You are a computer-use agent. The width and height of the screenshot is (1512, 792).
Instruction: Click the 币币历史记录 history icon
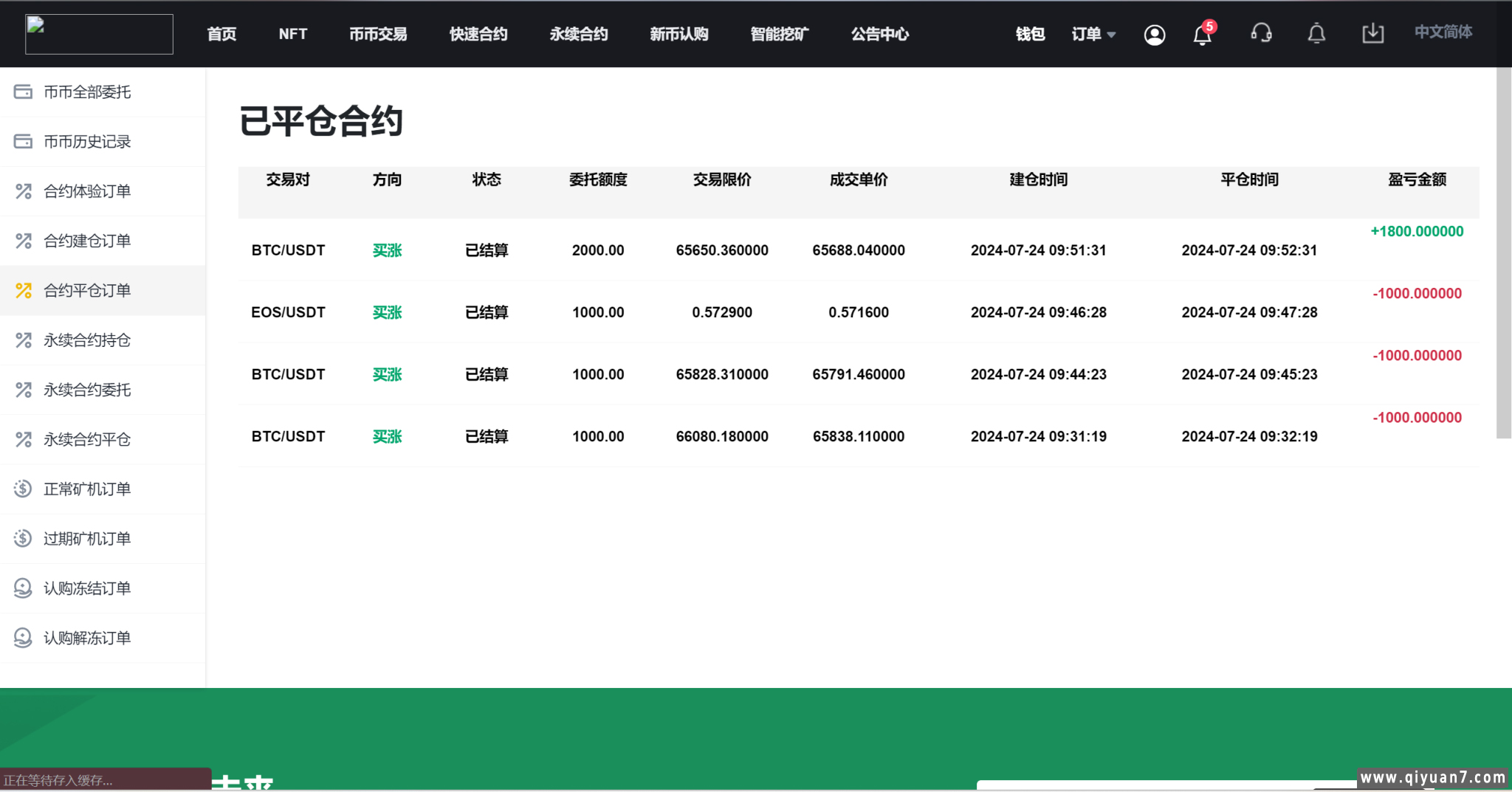click(x=22, y=141)
